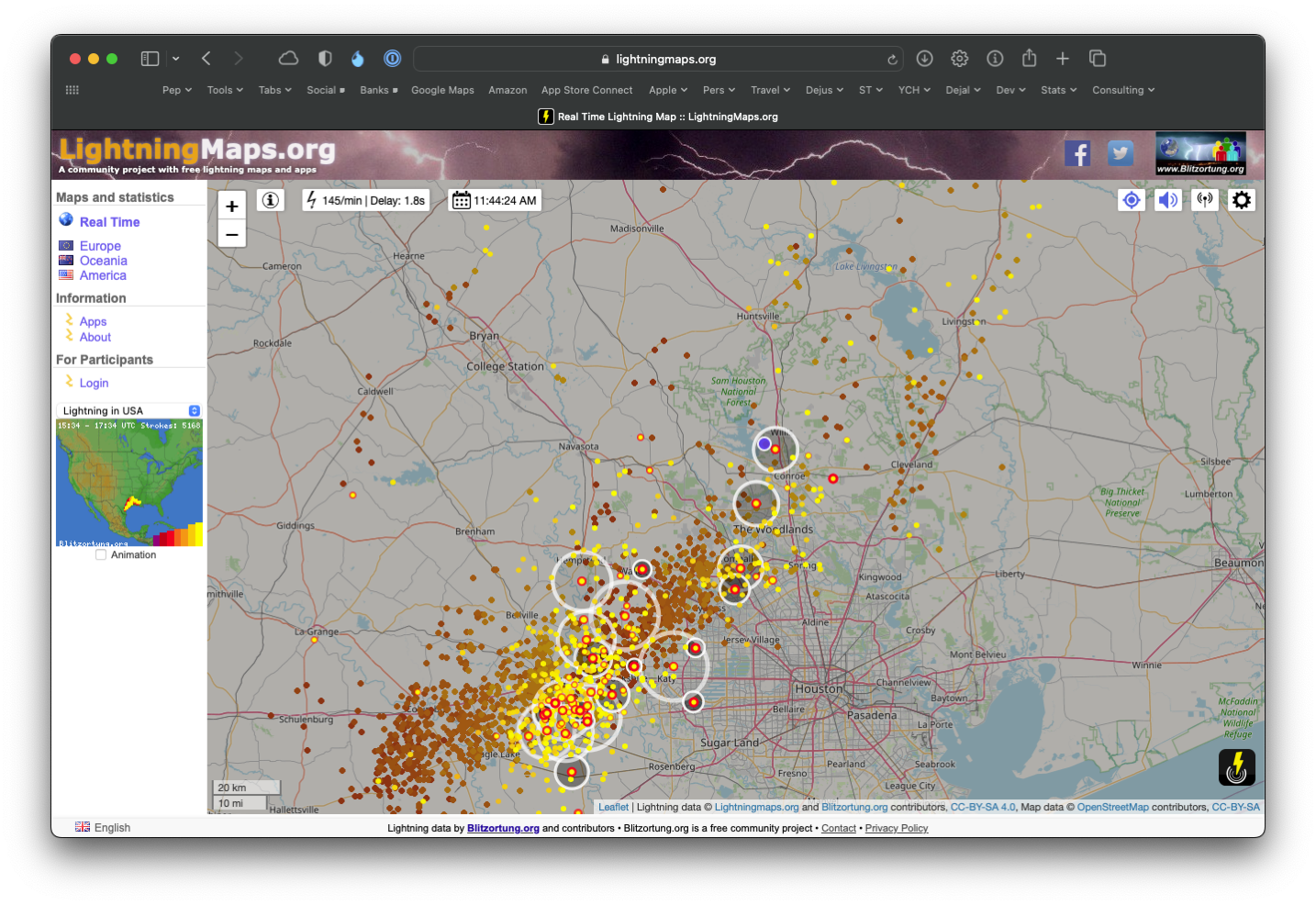Change the English language selector
1316x905 pixels.
click(x=103, y=827)
